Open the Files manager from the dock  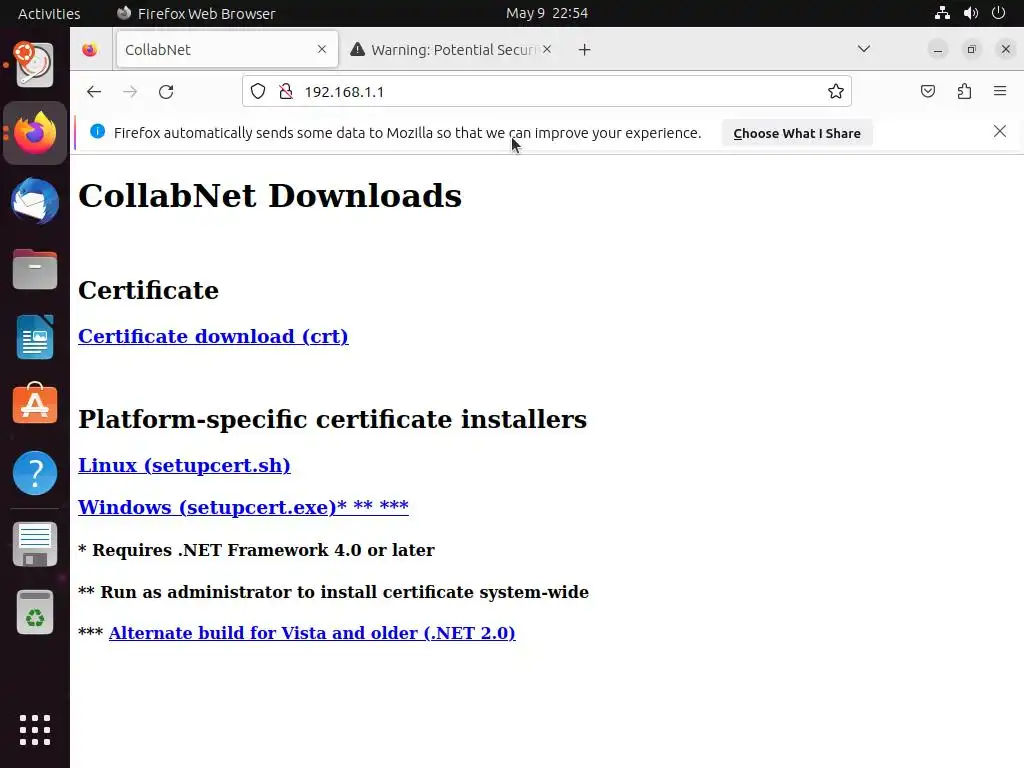tap(35, 269)
